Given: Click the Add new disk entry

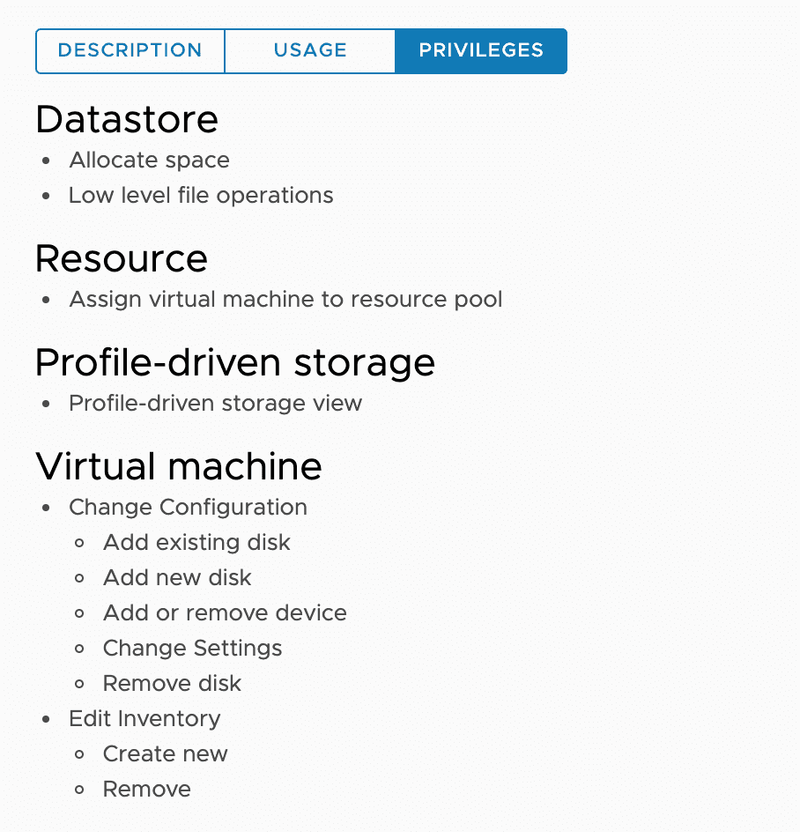Looking at the screenshot, I should [177, 577].
